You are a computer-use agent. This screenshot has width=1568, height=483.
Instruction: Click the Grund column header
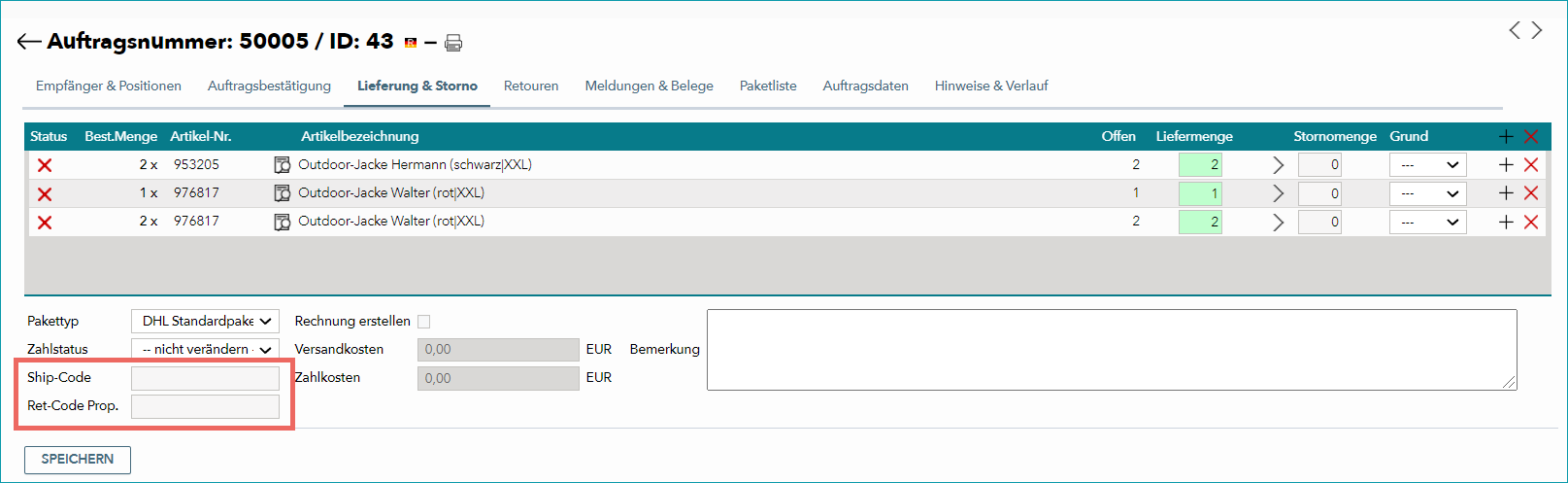tap(1409, 137)
